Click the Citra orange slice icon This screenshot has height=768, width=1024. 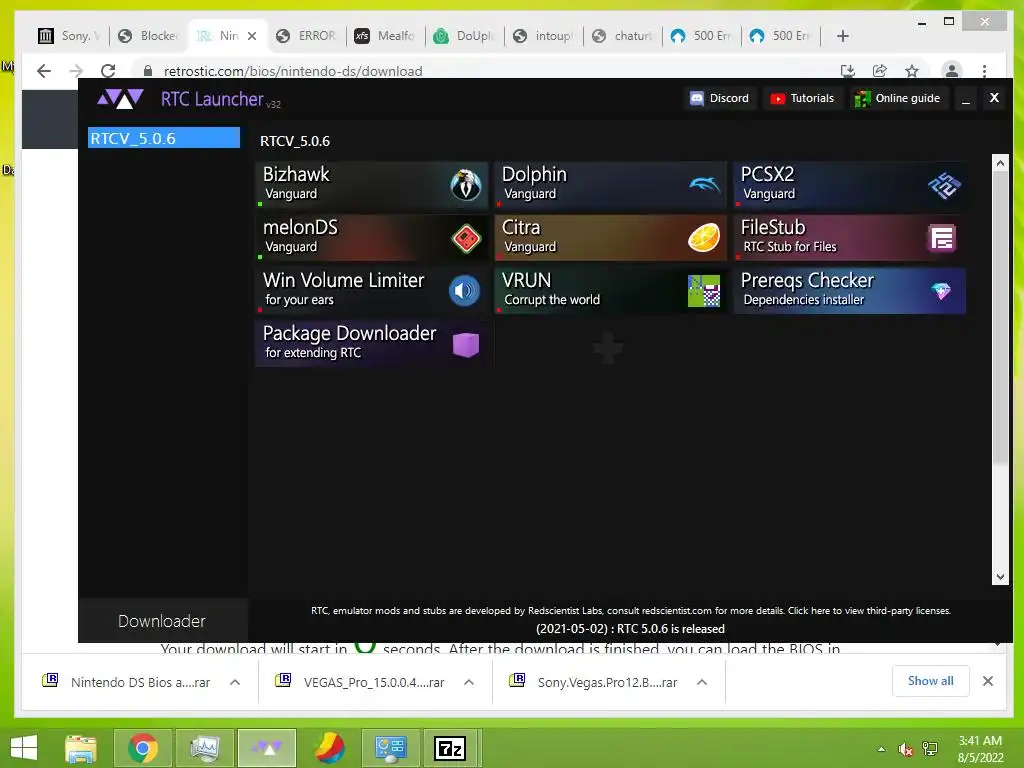(704, 238)
